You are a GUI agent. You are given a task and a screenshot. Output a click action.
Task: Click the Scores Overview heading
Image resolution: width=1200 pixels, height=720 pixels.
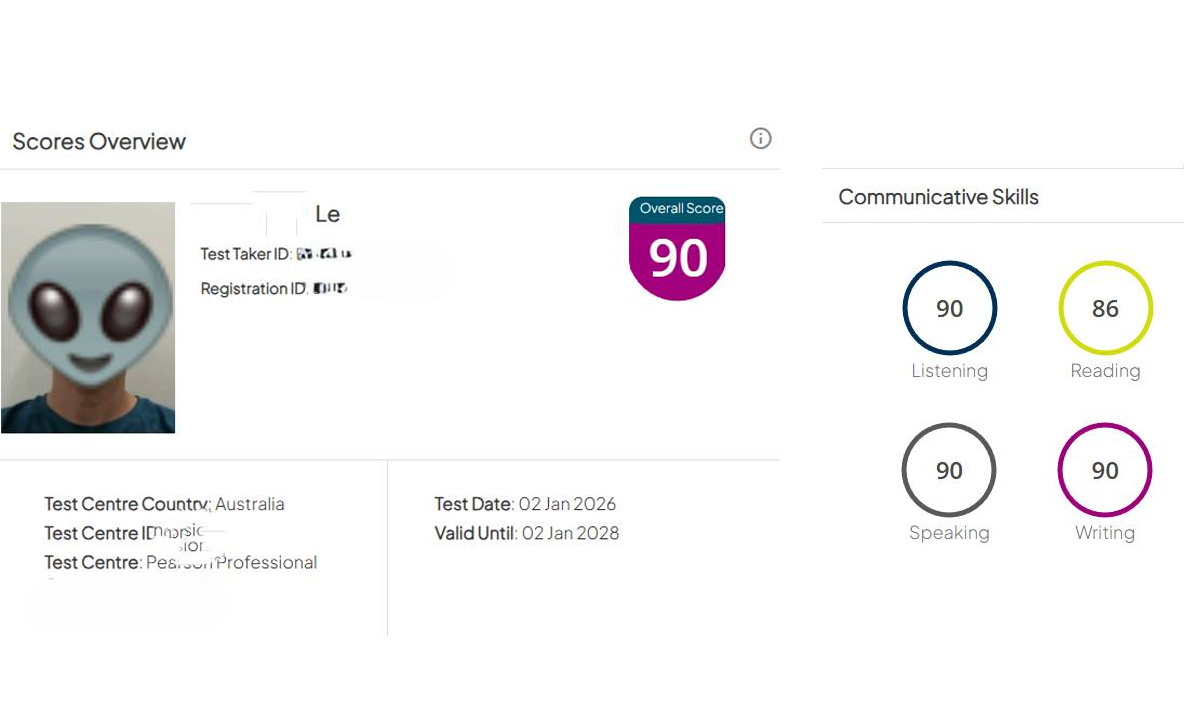pos(99,142)
